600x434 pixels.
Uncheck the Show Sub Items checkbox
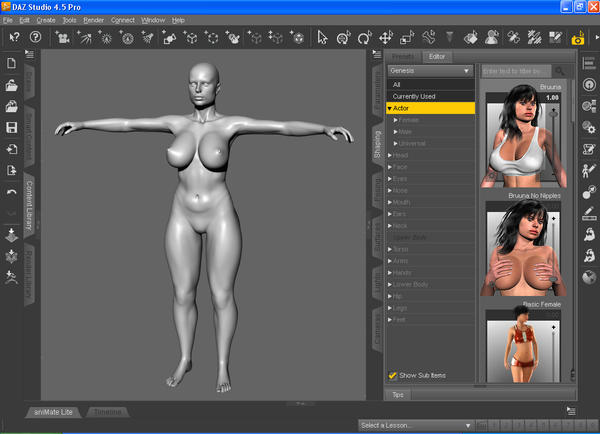392,375
